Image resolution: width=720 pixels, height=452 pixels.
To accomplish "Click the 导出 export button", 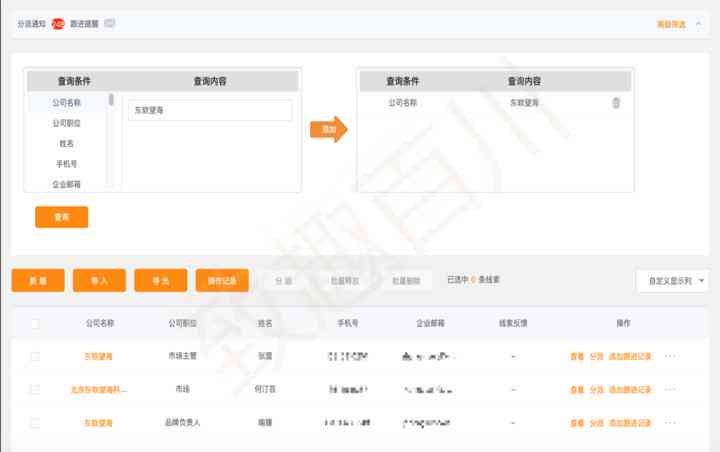I will pos(161,280).
